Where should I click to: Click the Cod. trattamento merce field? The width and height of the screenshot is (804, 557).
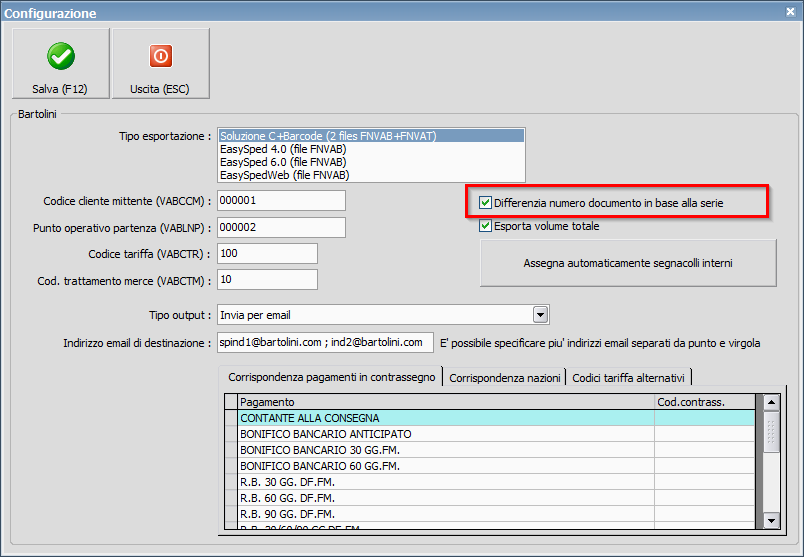[x=267, y=280]
